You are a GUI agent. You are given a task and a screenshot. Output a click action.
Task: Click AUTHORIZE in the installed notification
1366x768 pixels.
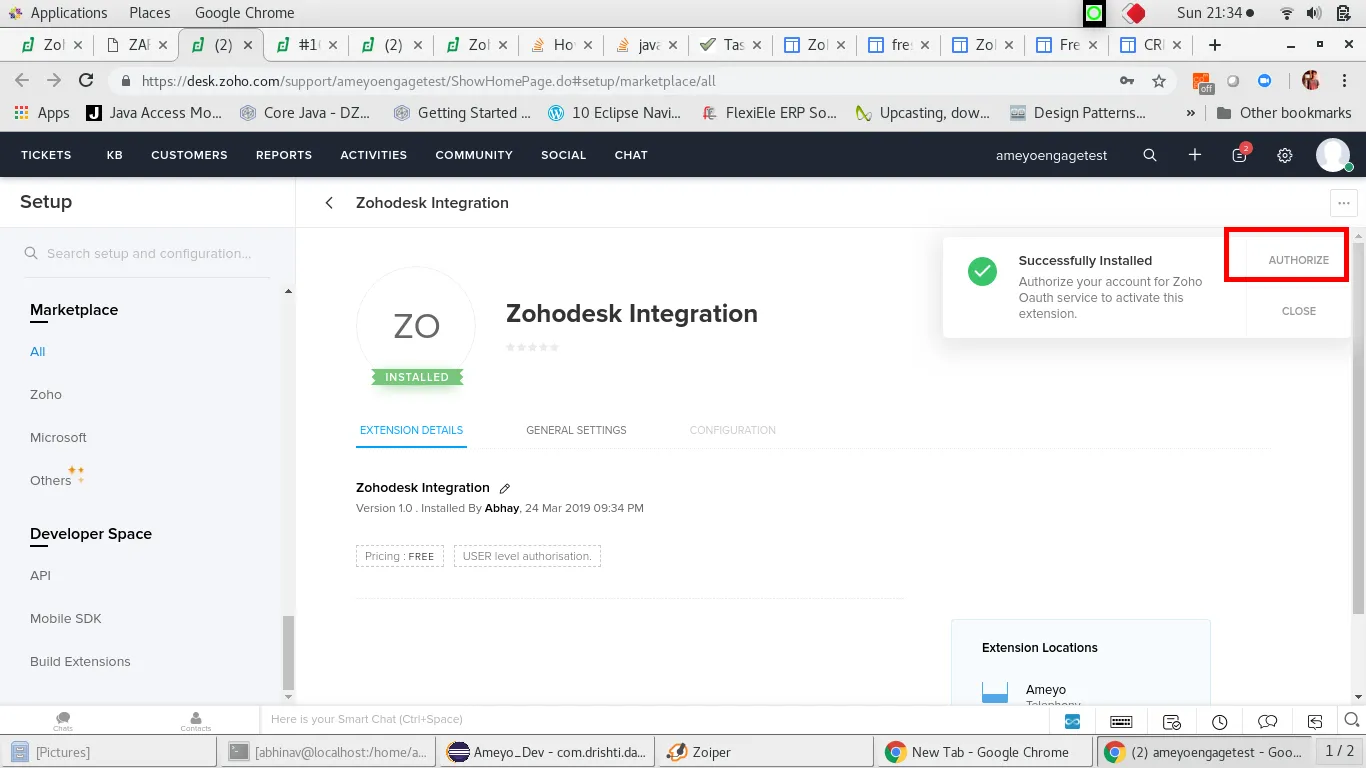pyautogui.click(x=1298, y=260)
